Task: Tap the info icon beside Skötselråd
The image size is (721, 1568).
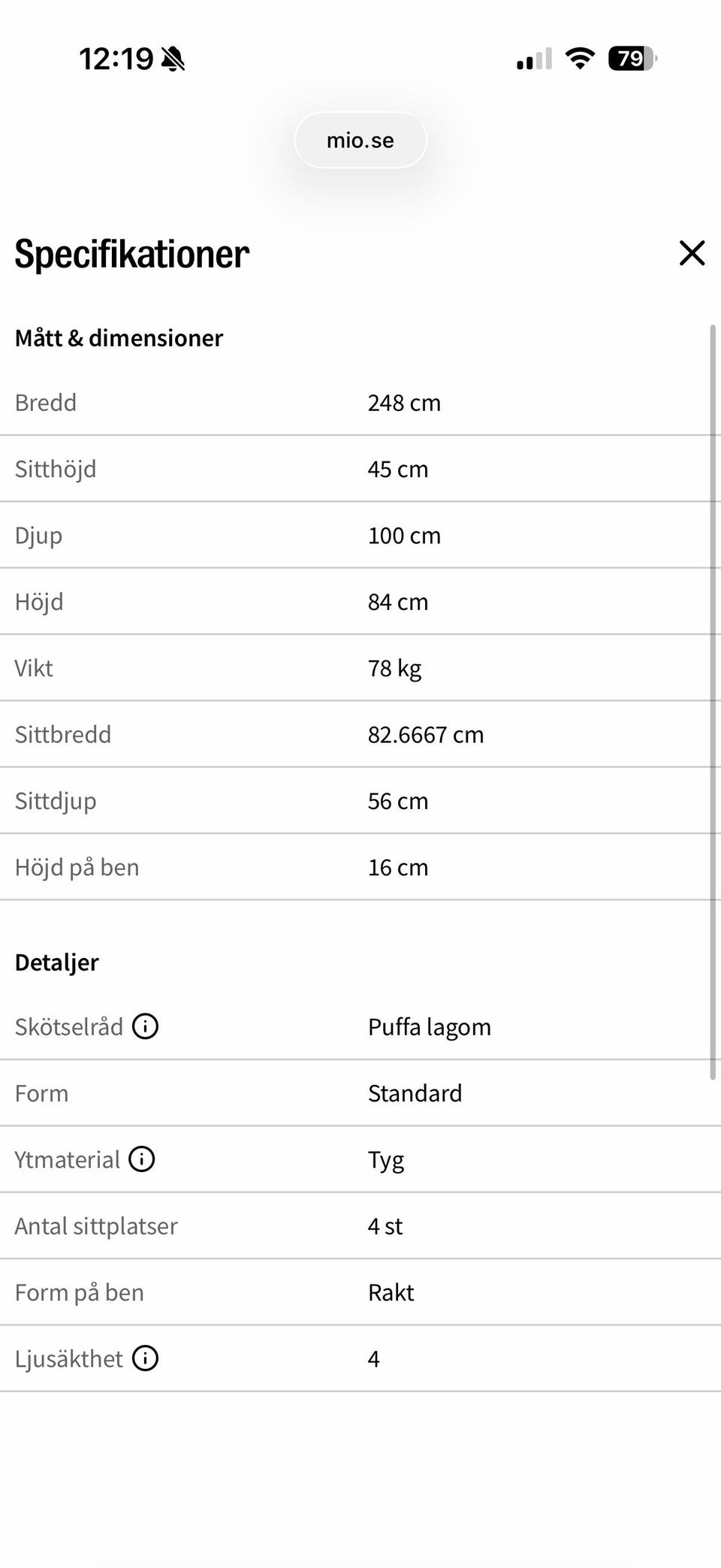Action: pos(145,1026)
